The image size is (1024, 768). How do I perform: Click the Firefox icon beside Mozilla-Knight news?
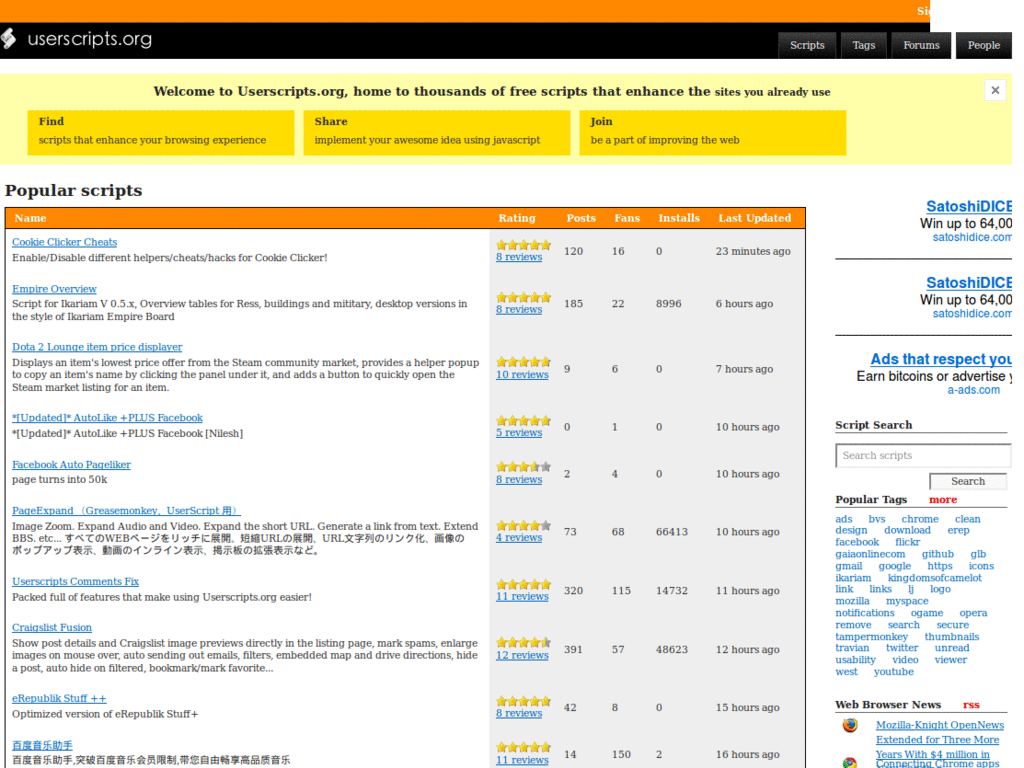tap(850, 725)
